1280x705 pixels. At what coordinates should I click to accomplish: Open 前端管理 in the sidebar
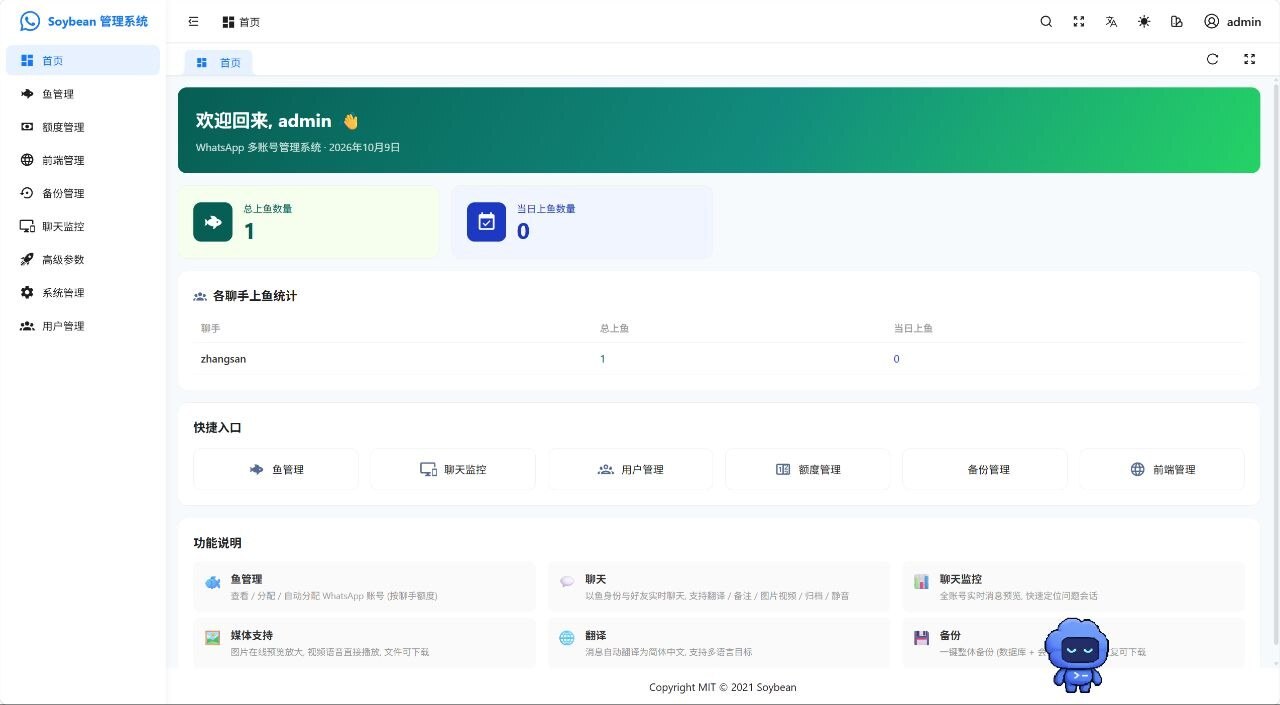point(83,160)
